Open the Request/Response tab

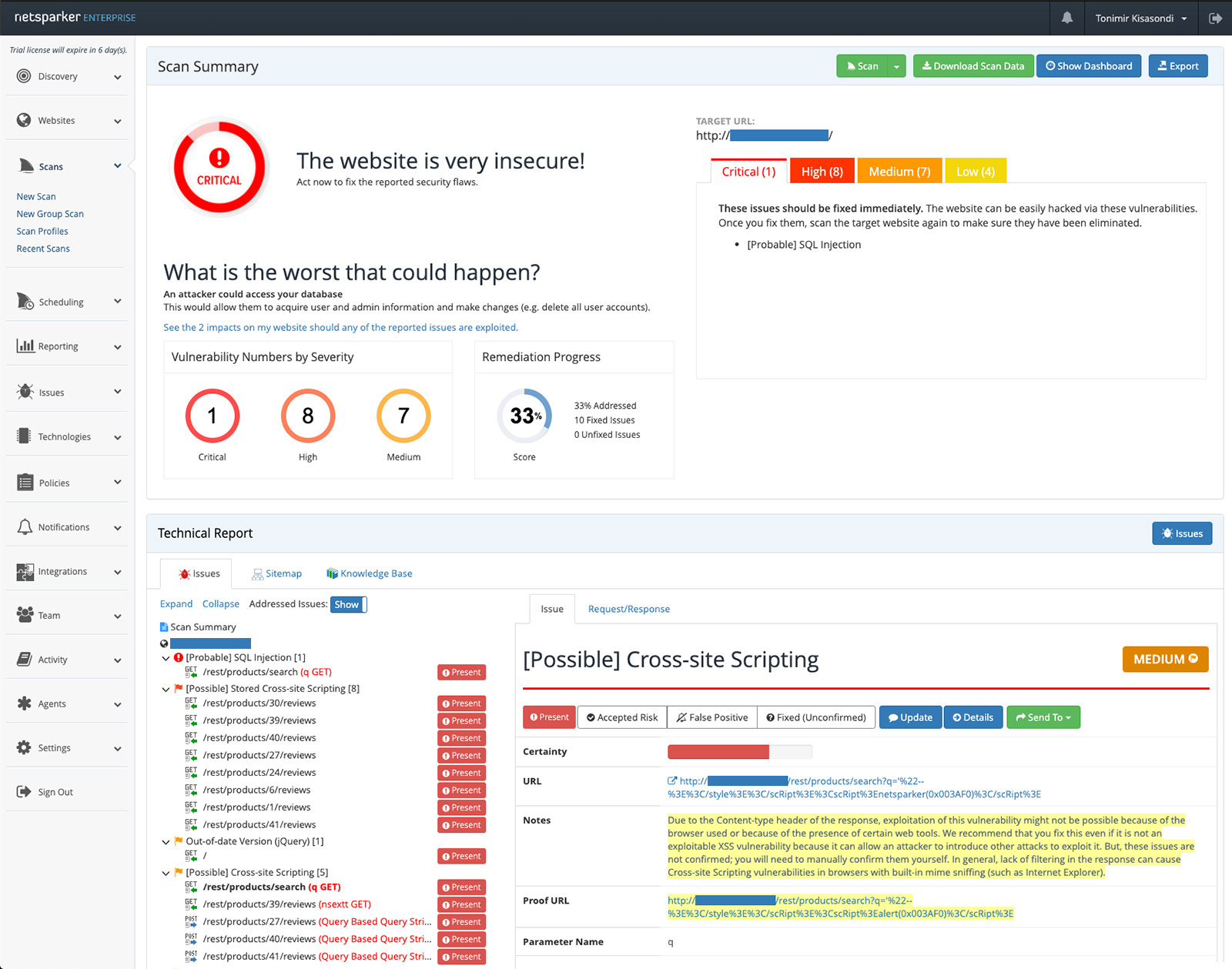628,609
